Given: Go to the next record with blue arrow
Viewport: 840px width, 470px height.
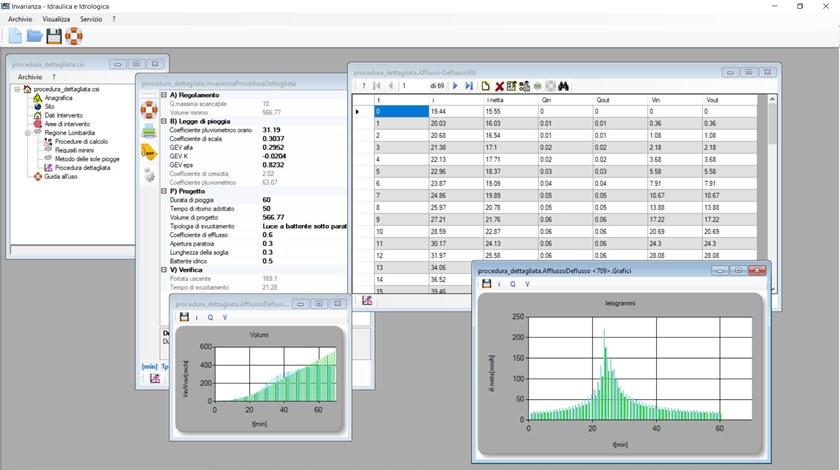Looking at the screenshot, I should pos(455,87).
